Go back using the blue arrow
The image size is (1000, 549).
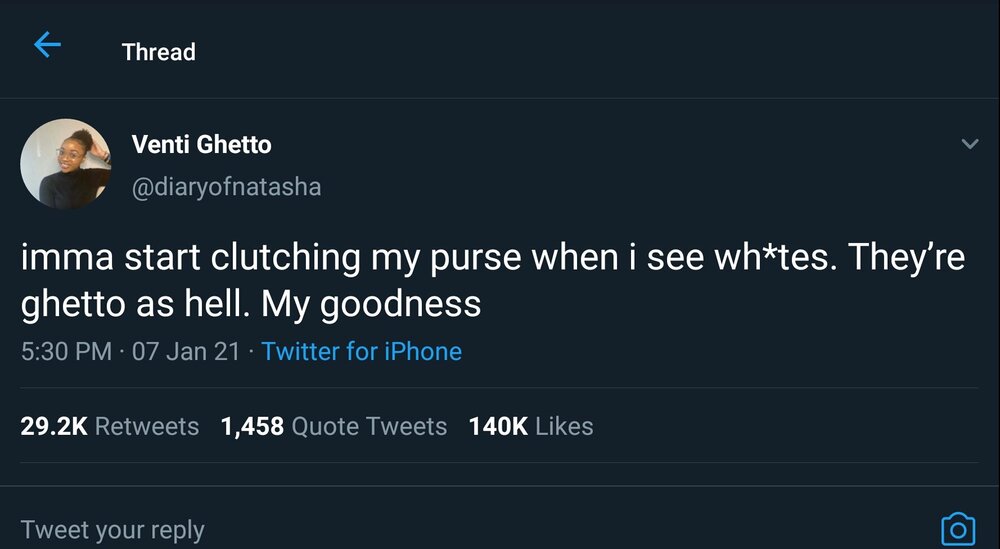(x=47, y=45)
